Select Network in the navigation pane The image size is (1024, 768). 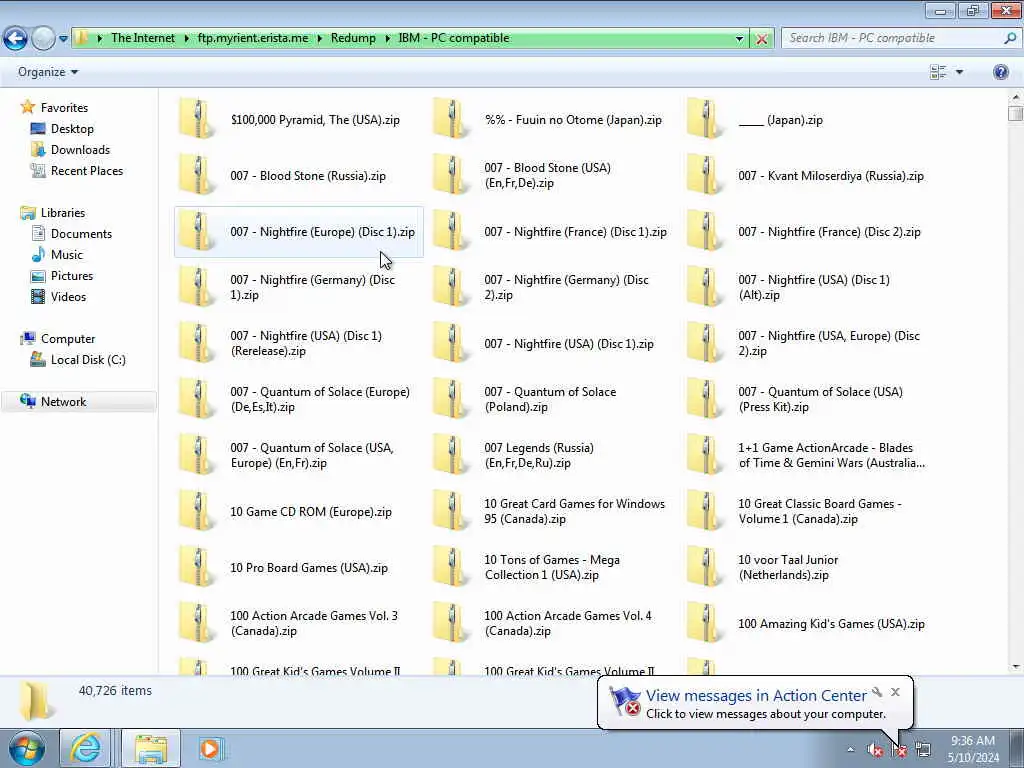point(63,402)
